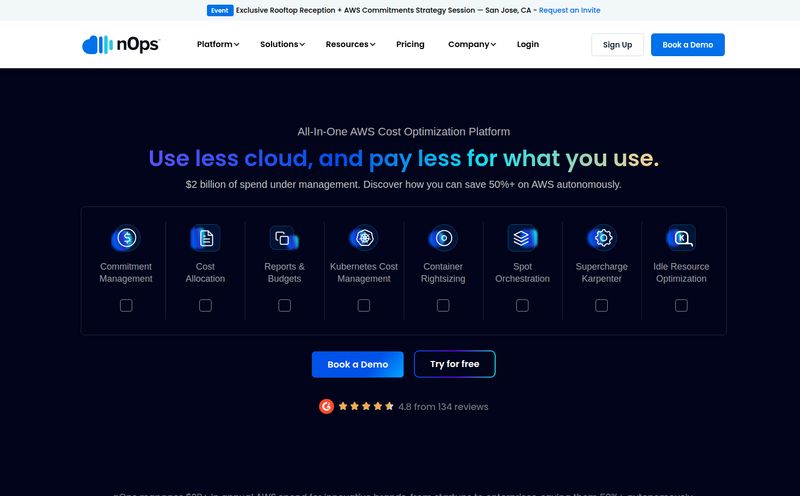The height and width of the screenshot is (496, 800).
Task: Click the Supercharge Karpenter label
Action: click(x=602, y=272)
